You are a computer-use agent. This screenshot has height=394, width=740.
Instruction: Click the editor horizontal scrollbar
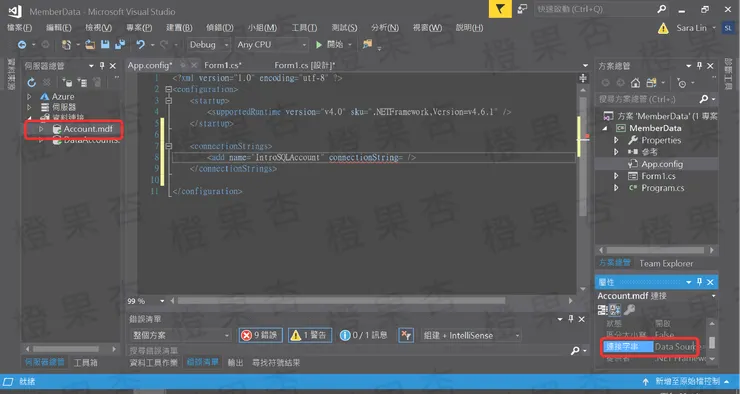click(x=341, y=301)
